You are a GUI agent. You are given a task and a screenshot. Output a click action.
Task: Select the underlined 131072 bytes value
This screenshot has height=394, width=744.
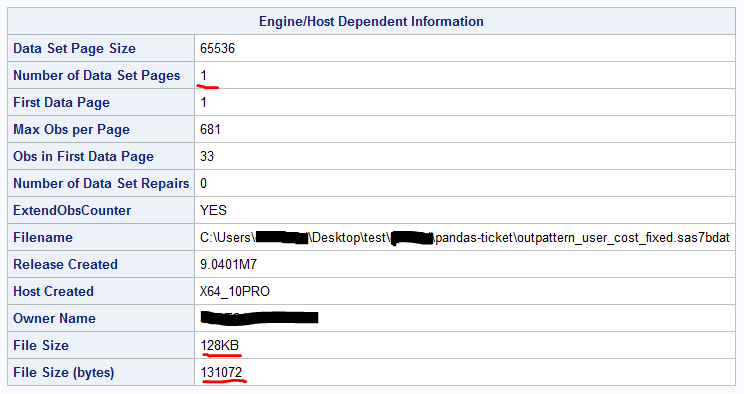click(222, 373)
